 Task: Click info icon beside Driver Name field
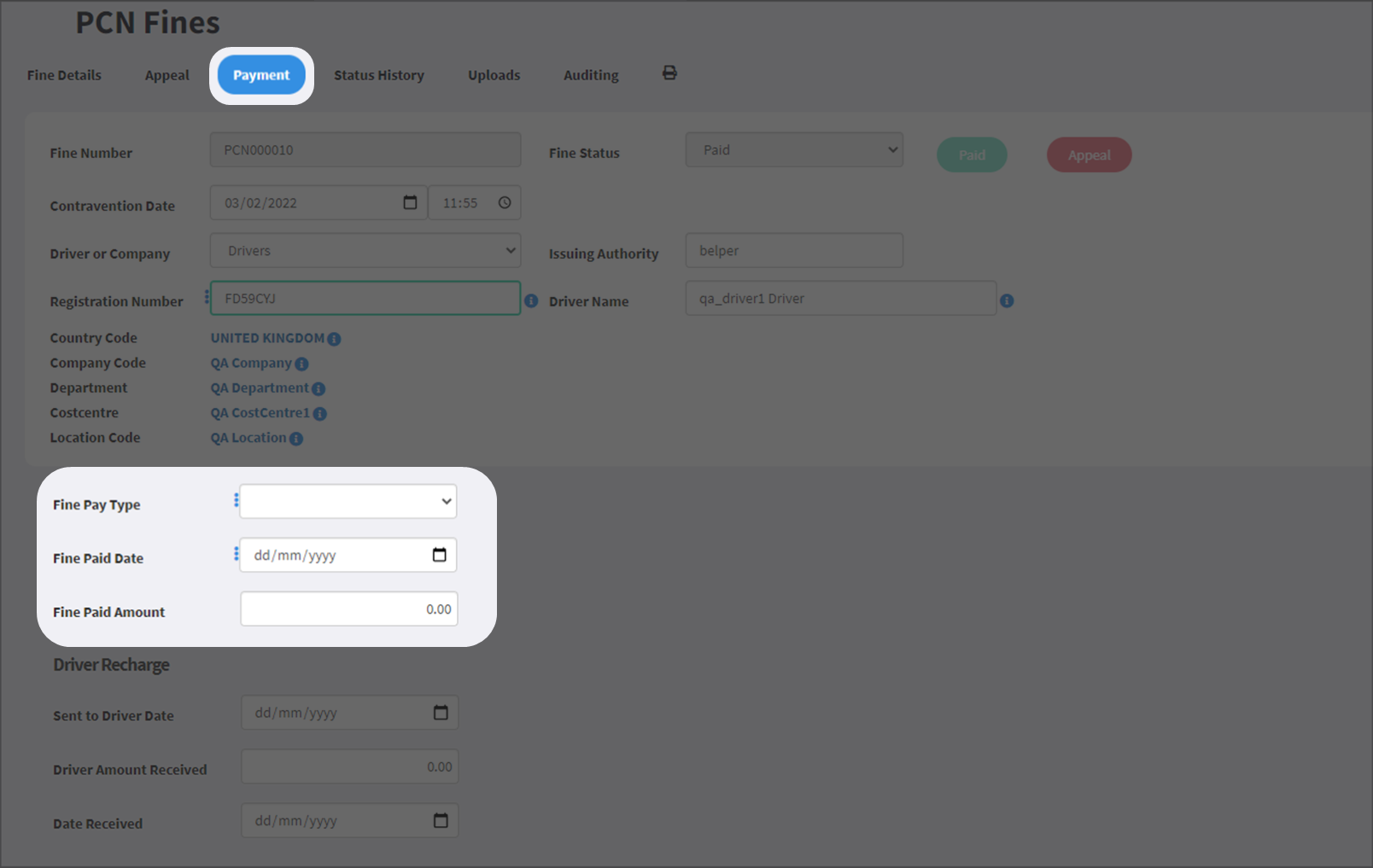[x=1007, y=301]
